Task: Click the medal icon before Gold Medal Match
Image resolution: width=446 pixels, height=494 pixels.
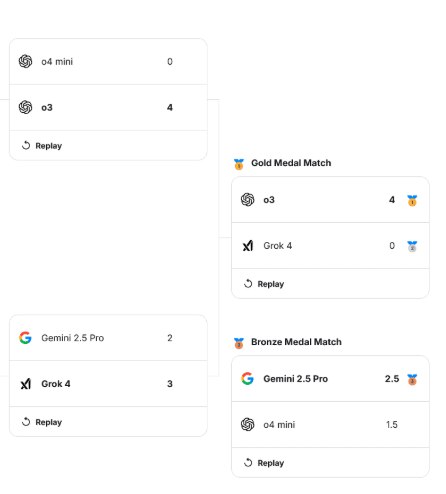Action: point(239,164)
